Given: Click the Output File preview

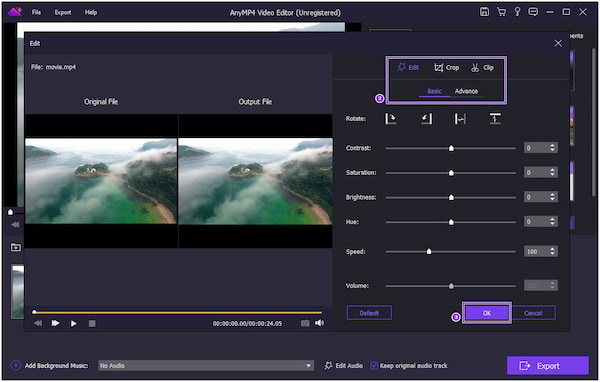Looking at the screenshot, I should click(256, 181).
